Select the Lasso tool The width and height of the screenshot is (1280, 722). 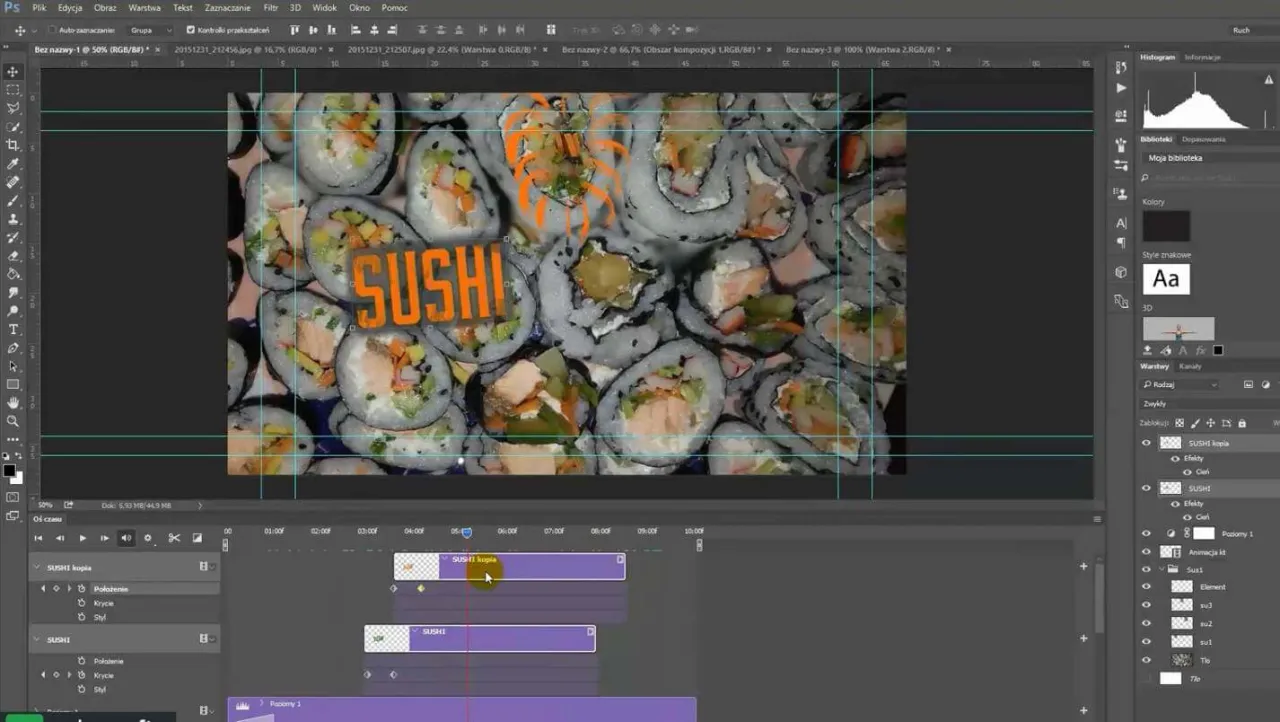click(13, 108)
